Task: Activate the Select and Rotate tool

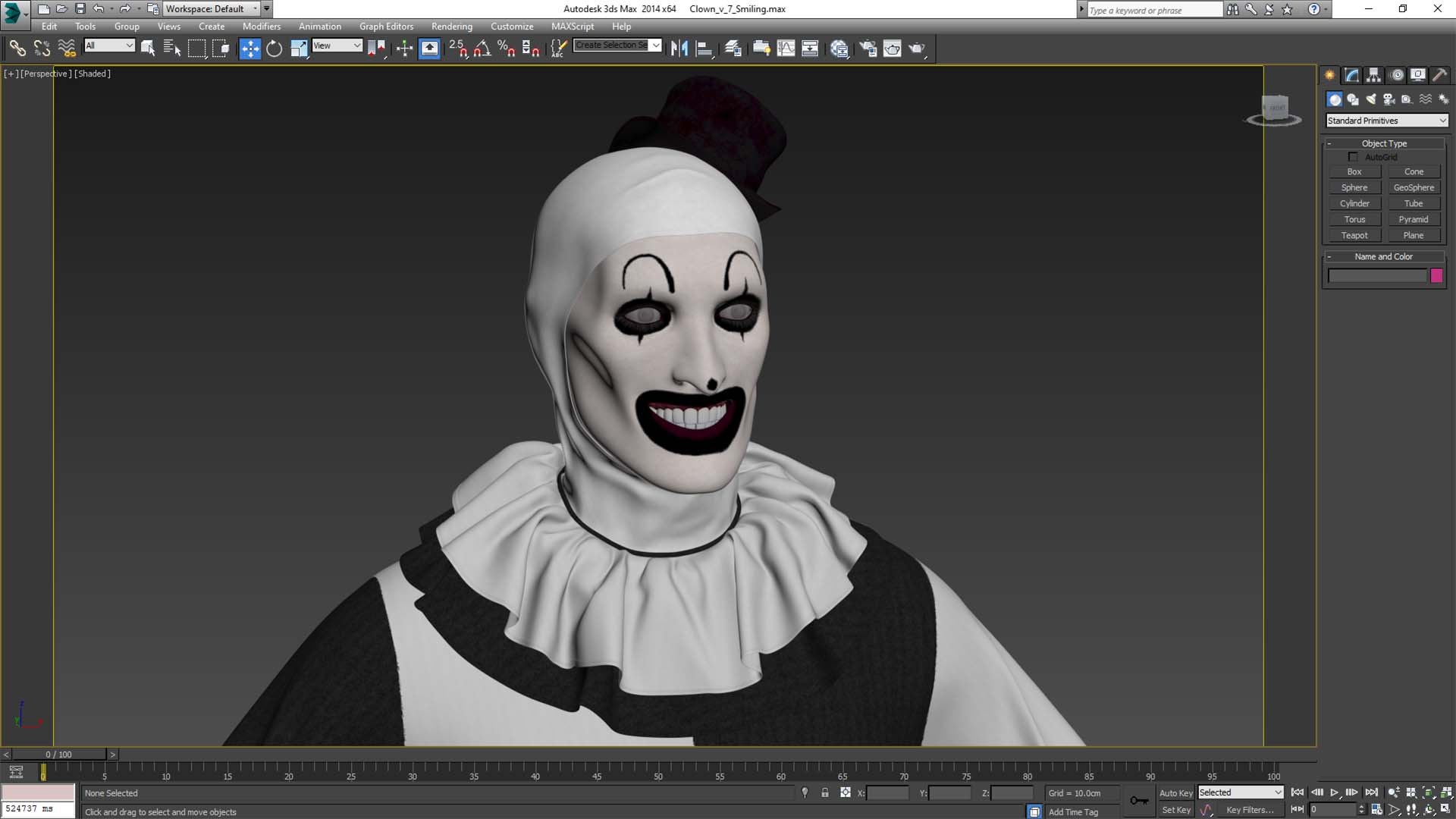Action: click(274, 49)
